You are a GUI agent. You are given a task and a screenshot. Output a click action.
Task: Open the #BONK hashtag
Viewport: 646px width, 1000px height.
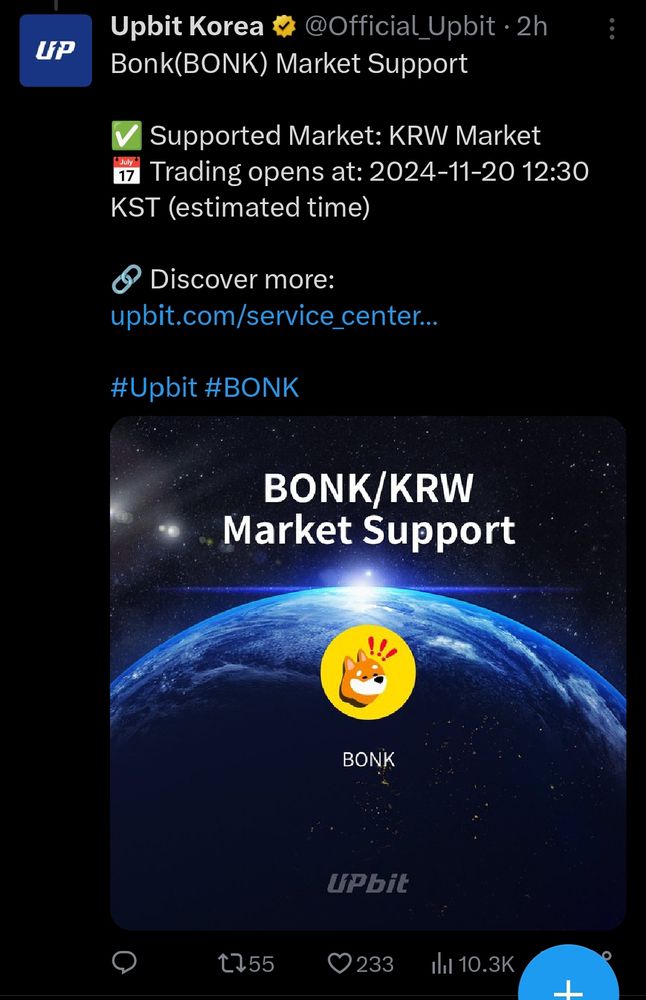click(252, 387)
